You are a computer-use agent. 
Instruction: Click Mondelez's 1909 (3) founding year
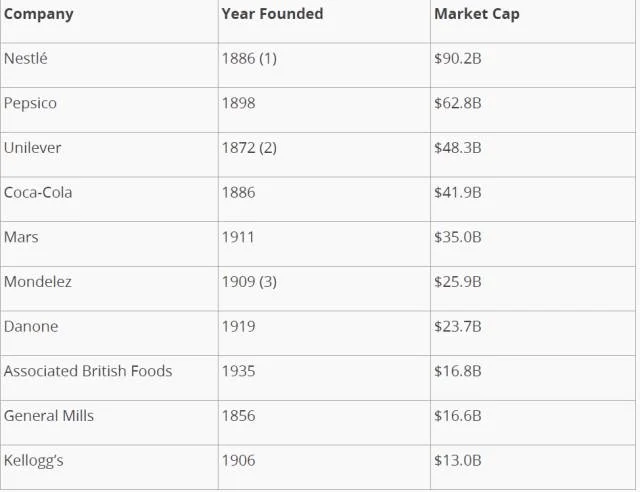[x=249, y=282]
